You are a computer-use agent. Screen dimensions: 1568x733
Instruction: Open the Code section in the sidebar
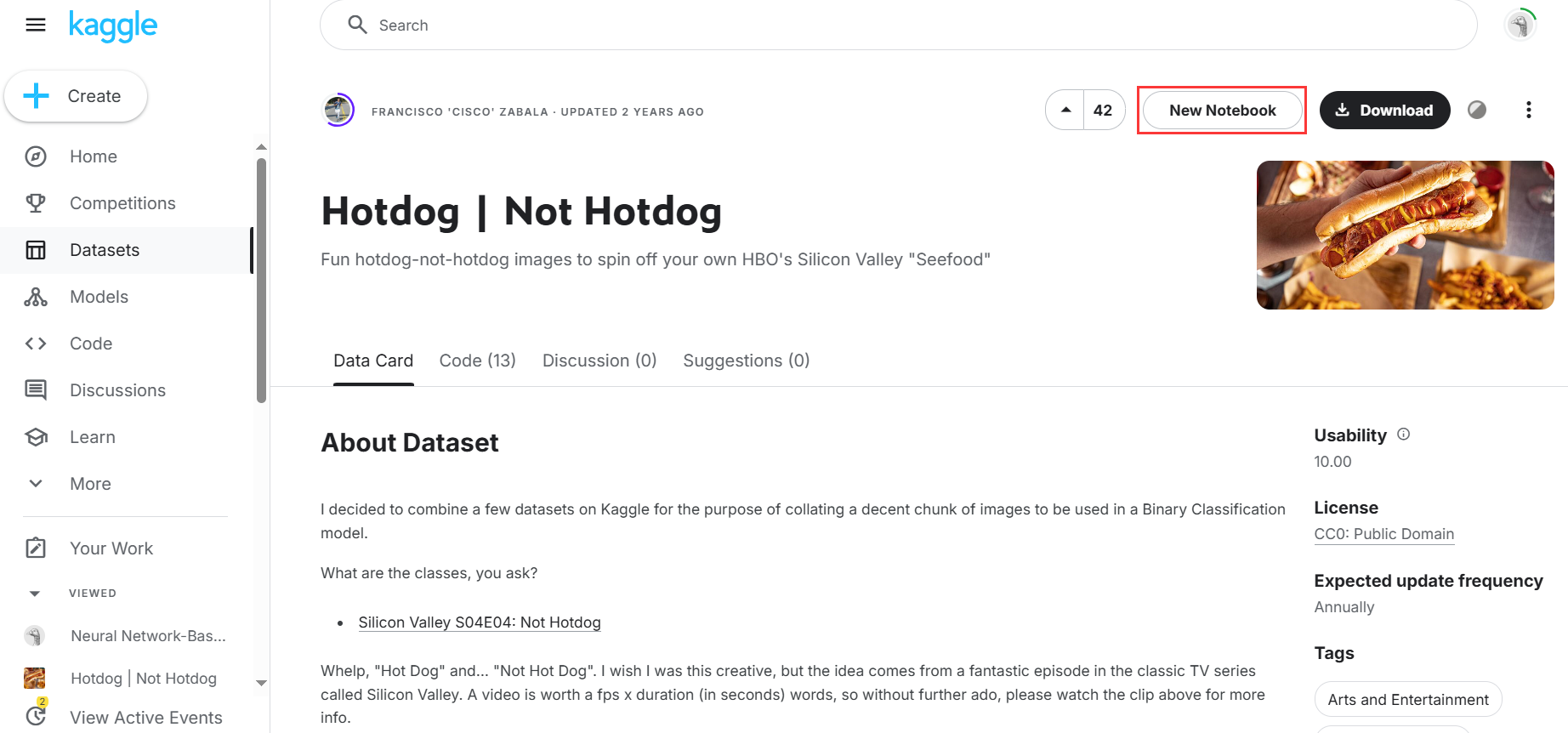(90, 344)
